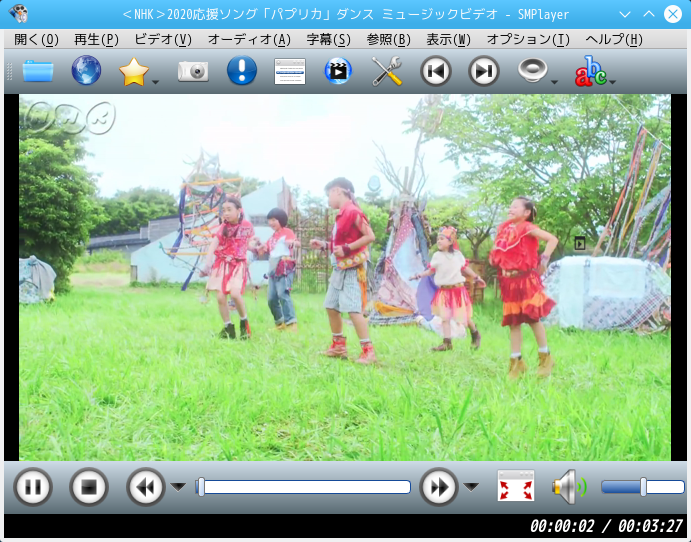Open the 開く(O) menu
The width and height of the screenshot is (691, 542).
(x=36, y=40)
